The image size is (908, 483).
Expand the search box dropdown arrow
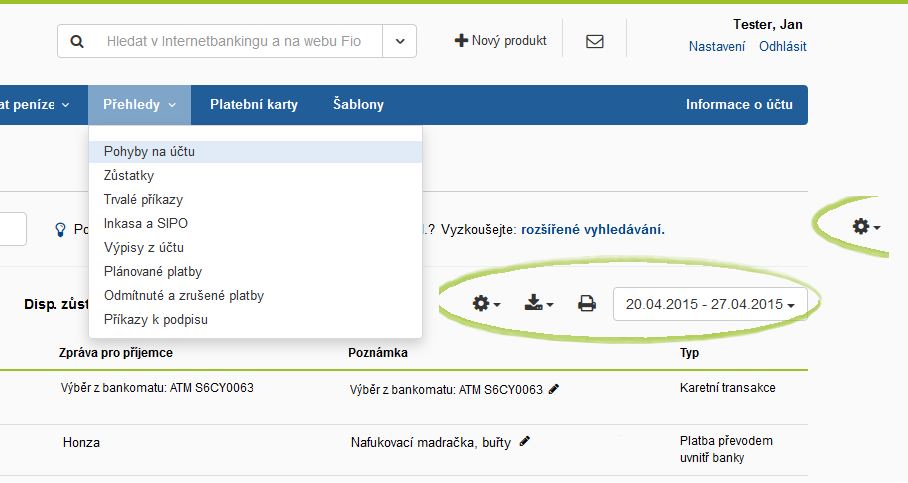[x=400, y=41]
